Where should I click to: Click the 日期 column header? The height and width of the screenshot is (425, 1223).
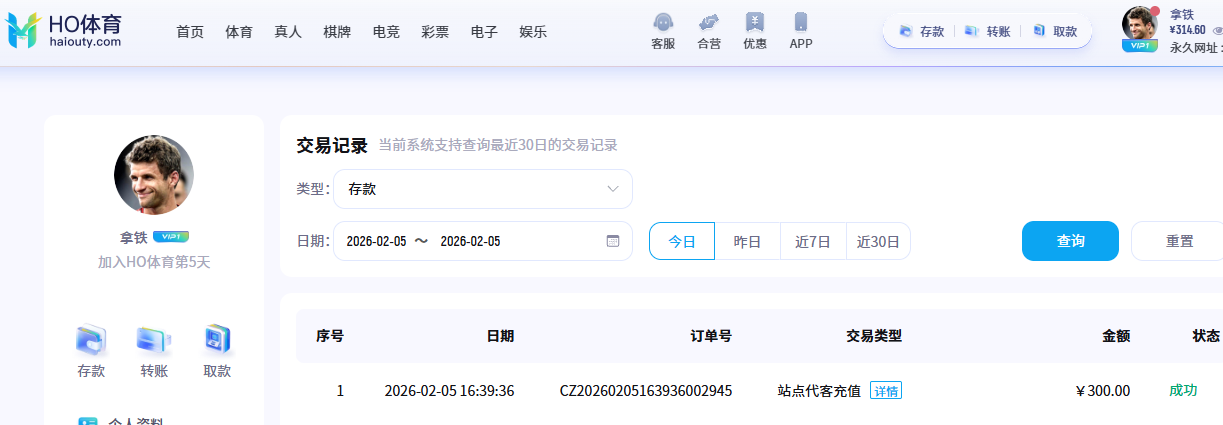coord(500,336)
